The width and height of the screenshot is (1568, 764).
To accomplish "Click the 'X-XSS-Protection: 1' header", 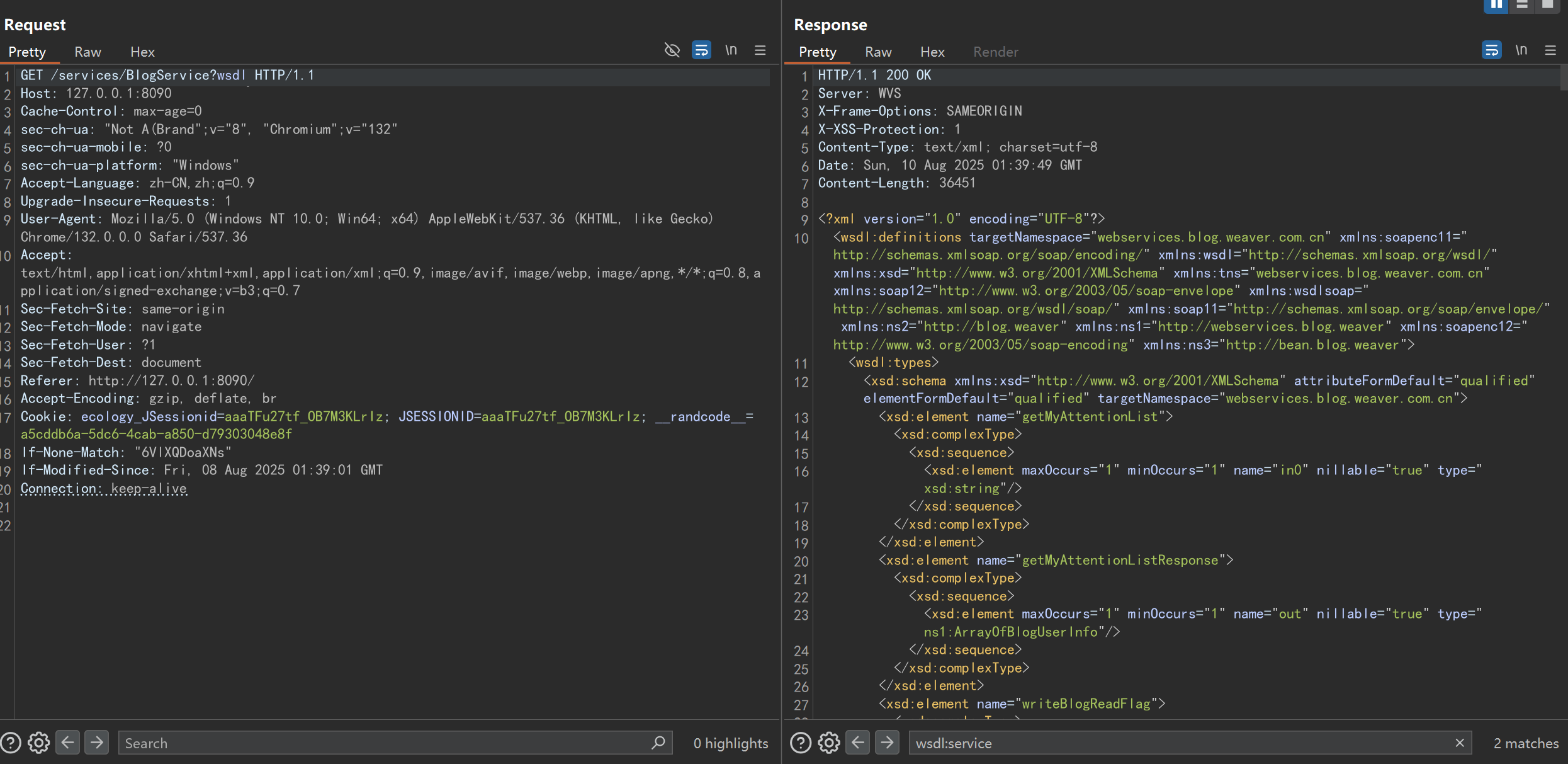I will click(889, 129).
